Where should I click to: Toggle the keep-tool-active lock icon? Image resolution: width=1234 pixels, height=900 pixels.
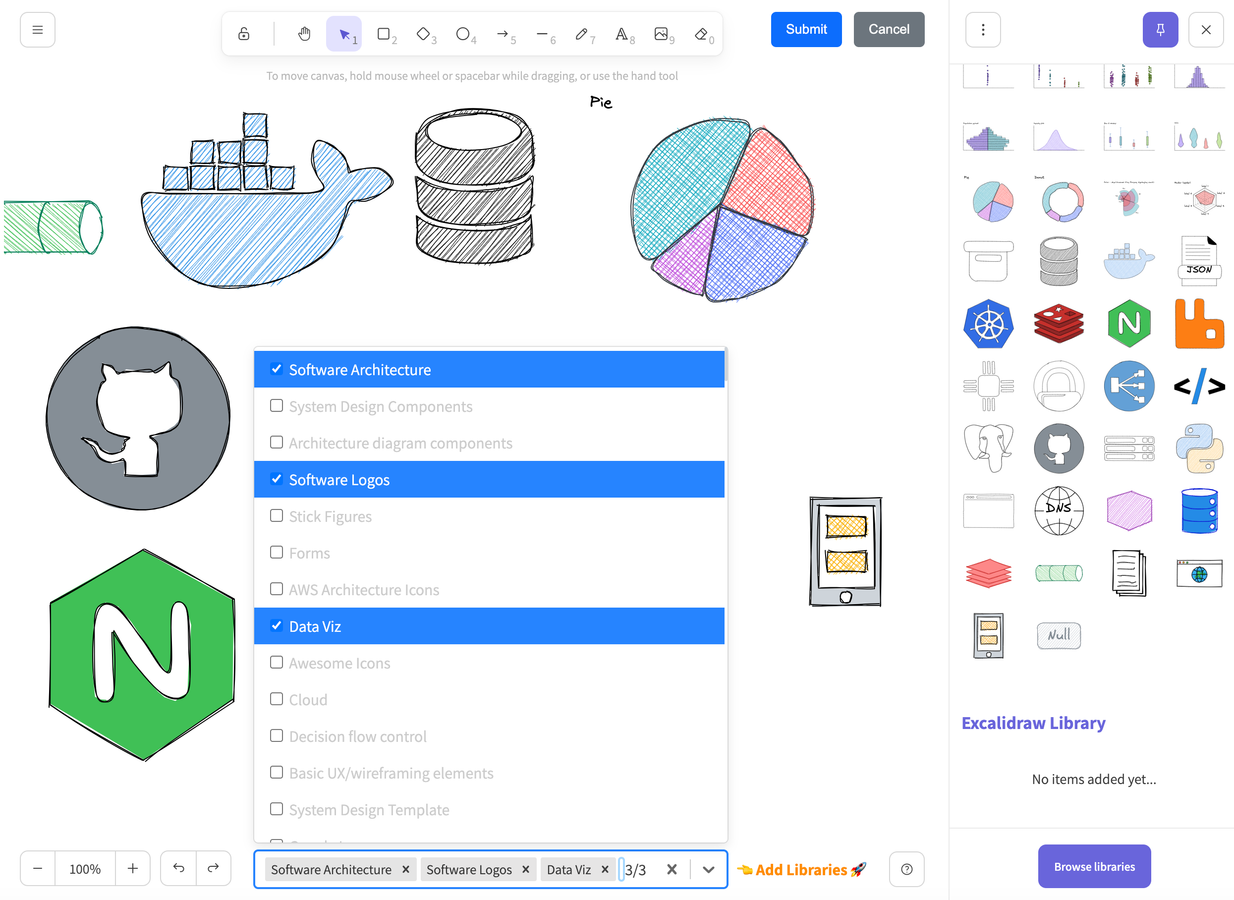tap(244, 34)
